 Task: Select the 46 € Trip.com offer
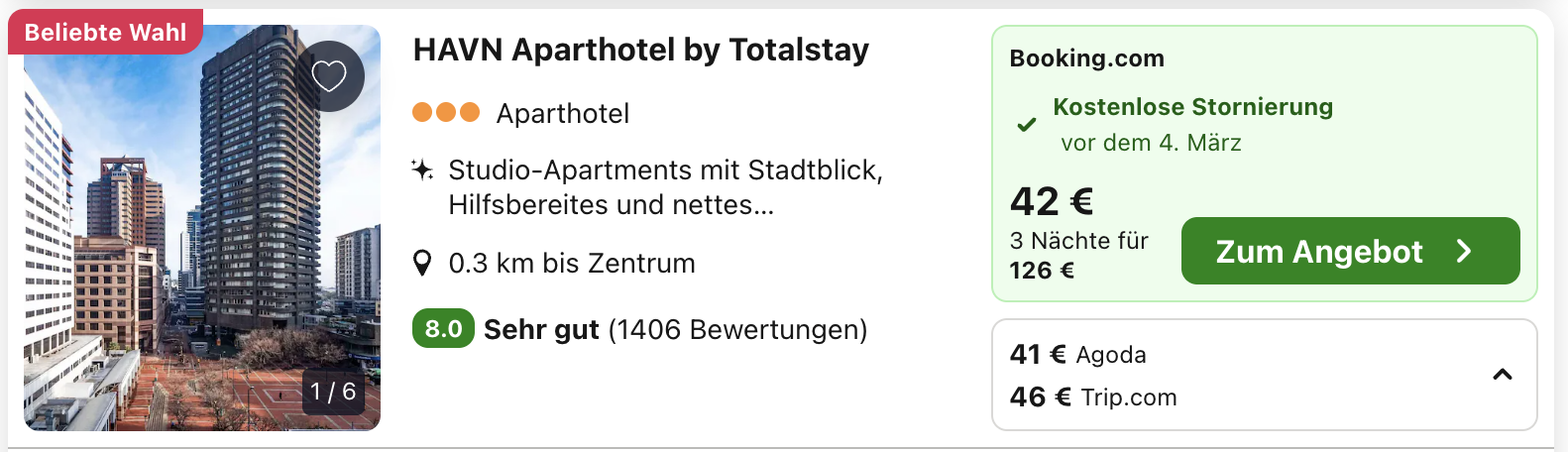(1092, 397)
